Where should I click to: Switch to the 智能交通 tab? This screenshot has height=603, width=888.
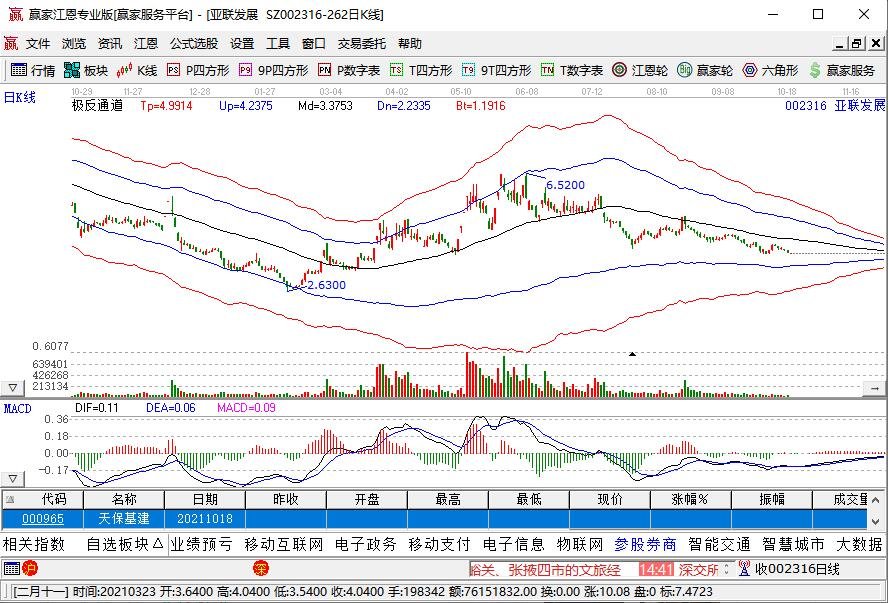pyautogui.click(x=719, y=544)
